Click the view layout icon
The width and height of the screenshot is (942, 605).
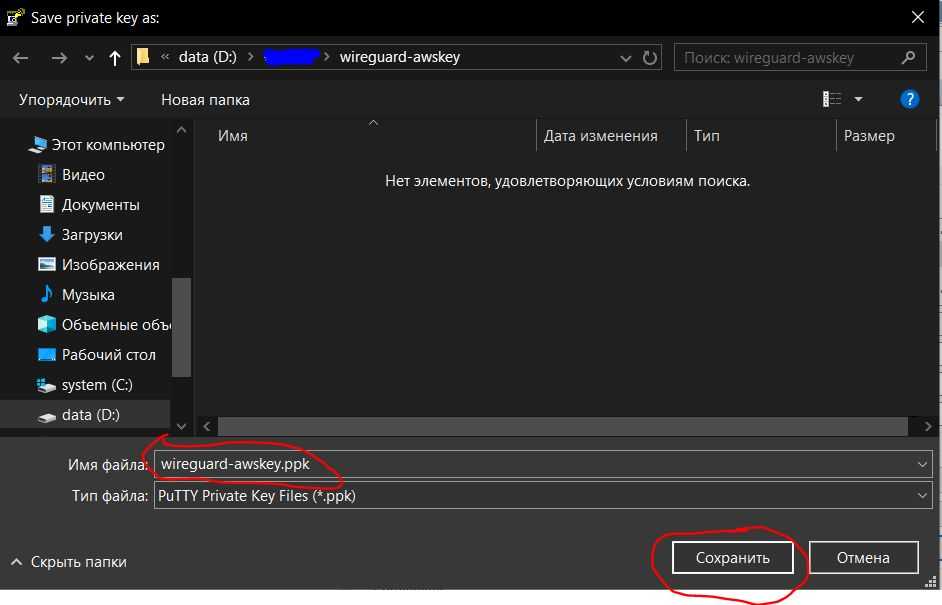click(832, 99)
